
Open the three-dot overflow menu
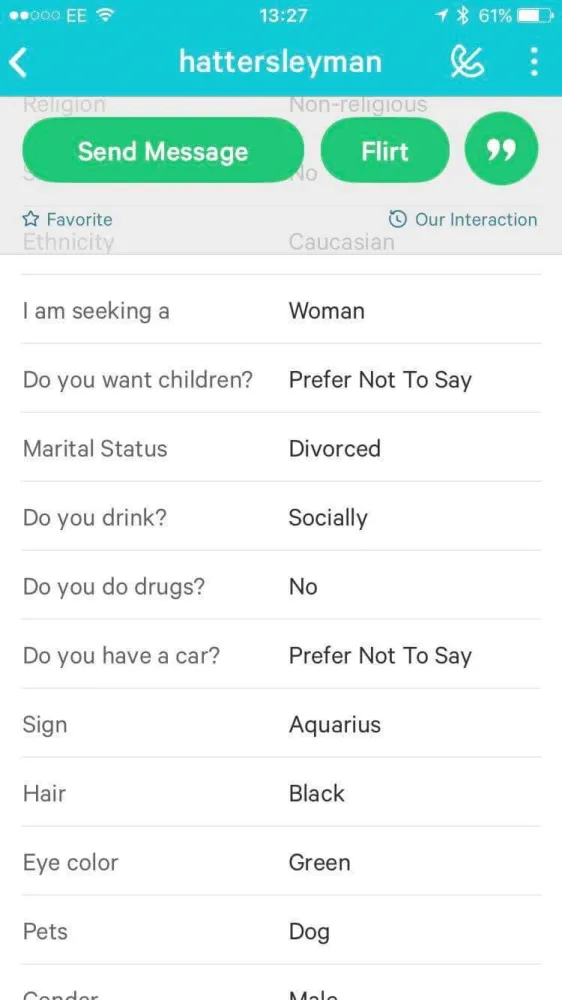[534, 62]
